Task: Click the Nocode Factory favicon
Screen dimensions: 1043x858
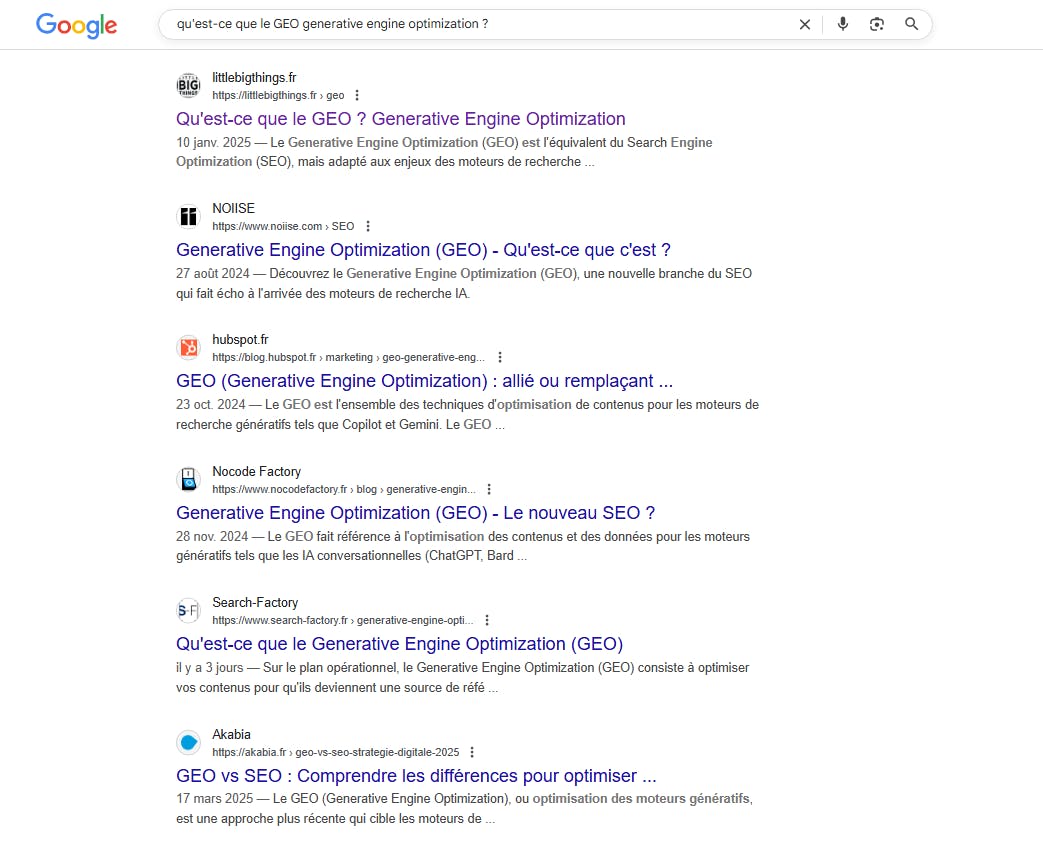Action: 188,480
